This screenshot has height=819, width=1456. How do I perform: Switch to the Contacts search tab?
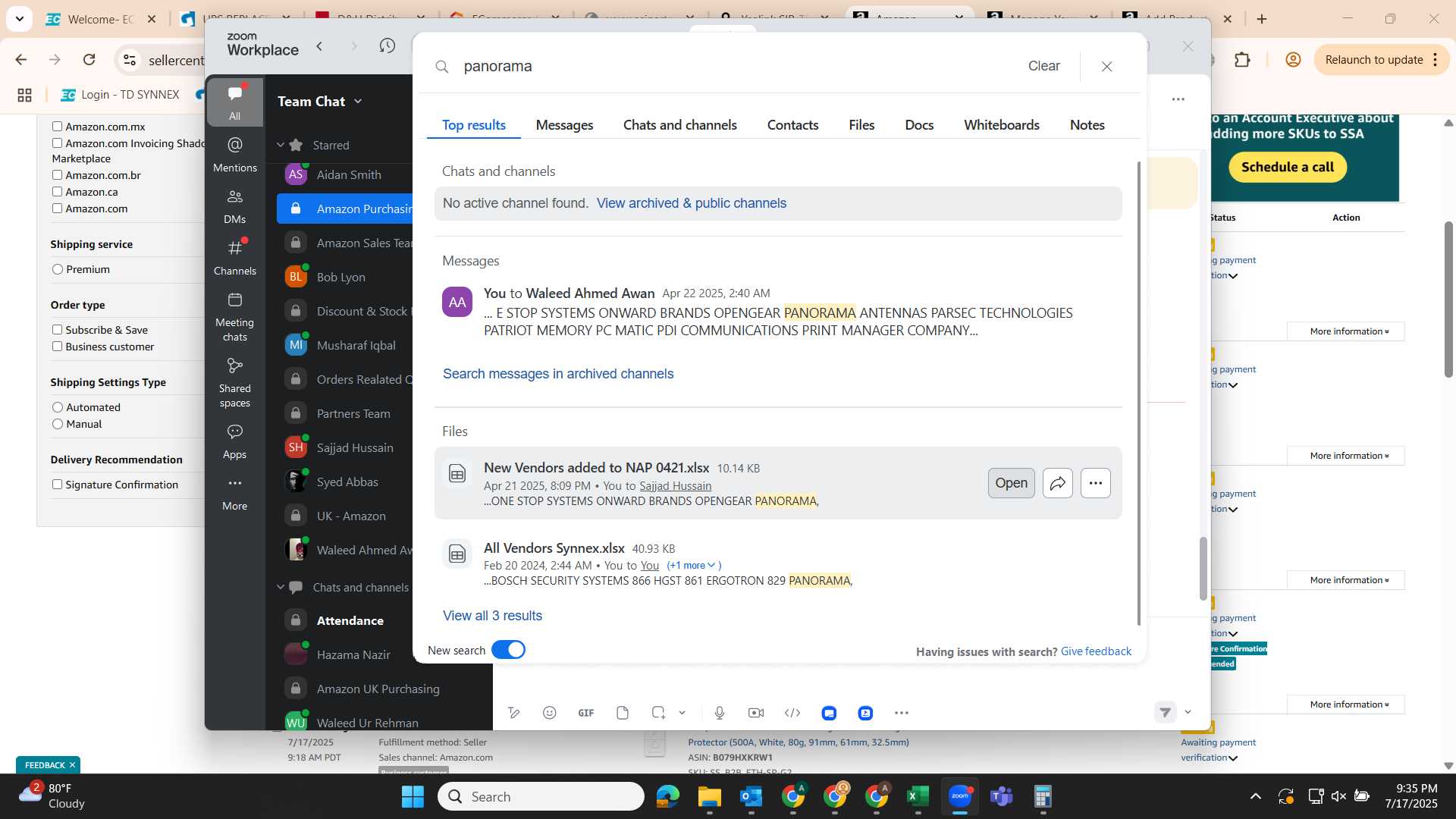792,125
